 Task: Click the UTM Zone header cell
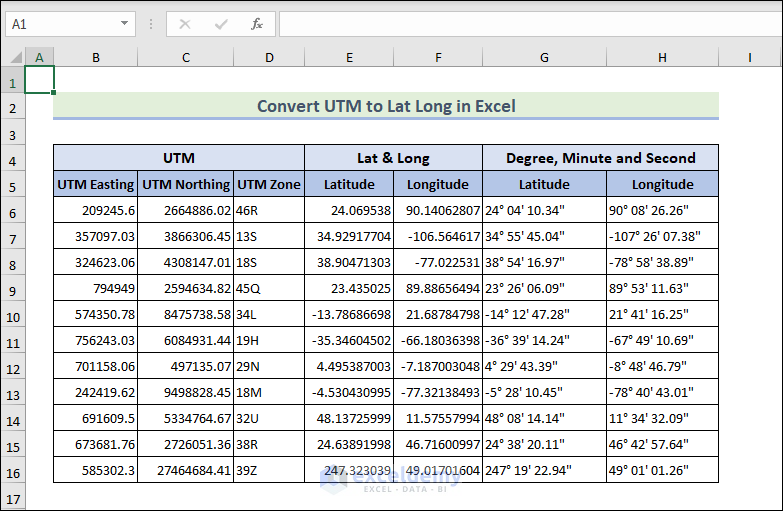[269, 184]
